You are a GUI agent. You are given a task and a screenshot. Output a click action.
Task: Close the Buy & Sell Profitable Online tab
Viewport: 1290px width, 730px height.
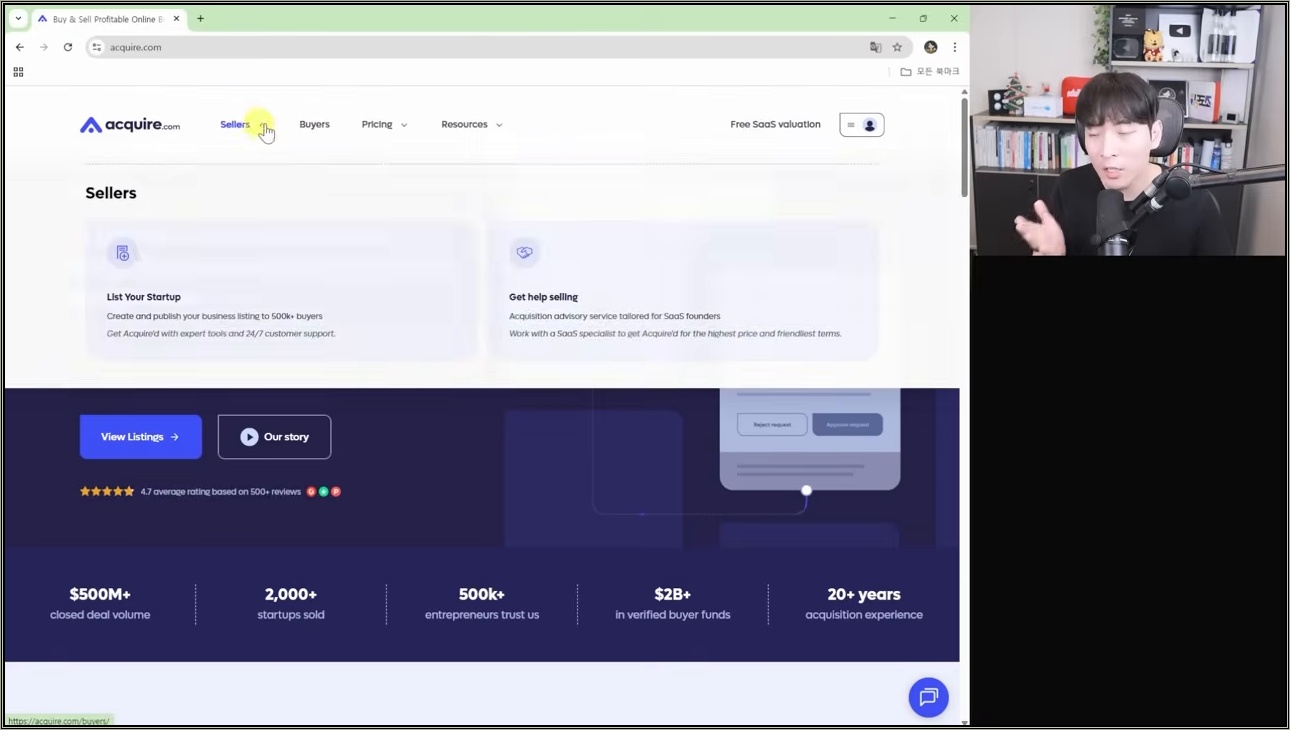click(x=177, y=18)
